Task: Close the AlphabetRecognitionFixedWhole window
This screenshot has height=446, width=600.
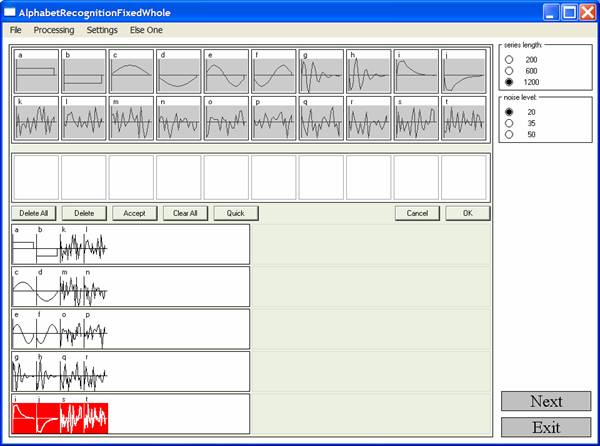Action: (587, 13)
